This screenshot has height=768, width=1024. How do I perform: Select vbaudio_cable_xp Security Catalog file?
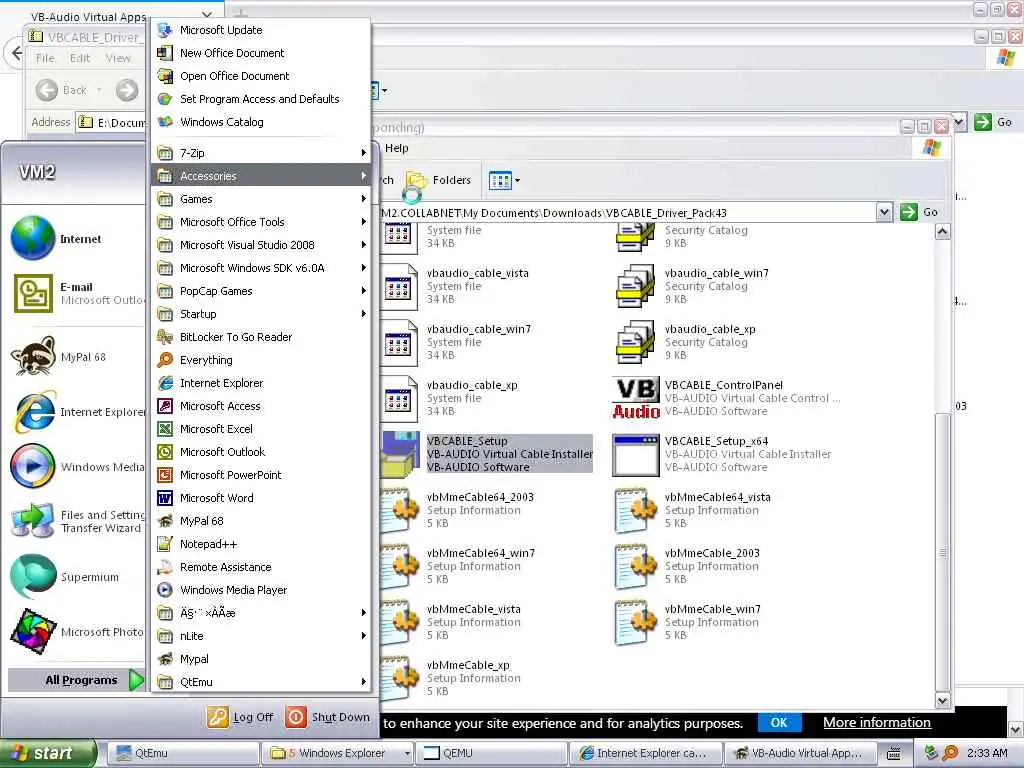685,342
